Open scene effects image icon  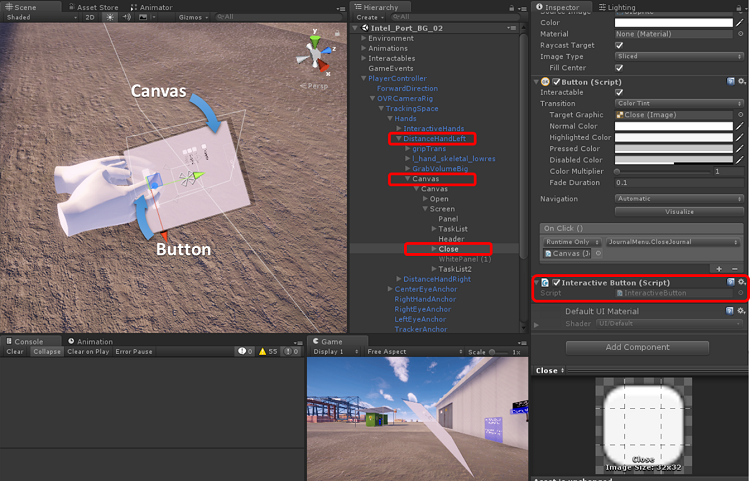coord(143,17)
